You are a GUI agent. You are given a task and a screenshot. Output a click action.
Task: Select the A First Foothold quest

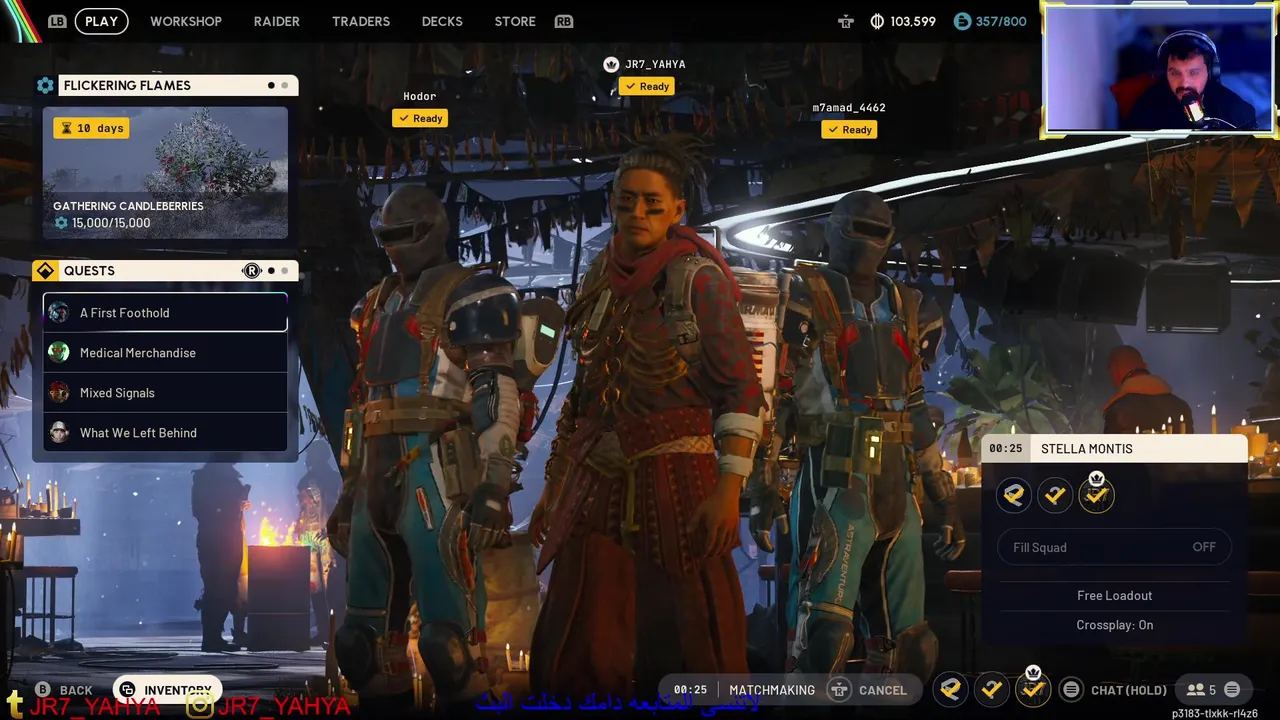coord(165,312)
